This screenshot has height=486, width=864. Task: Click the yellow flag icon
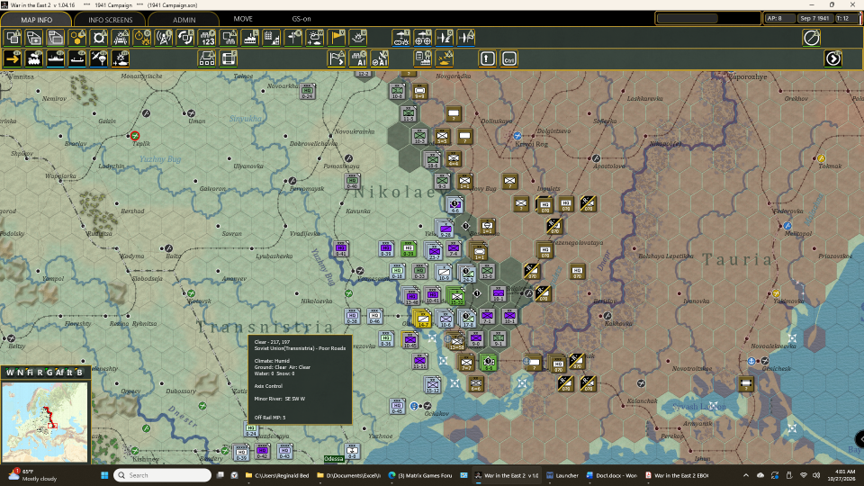337,37
